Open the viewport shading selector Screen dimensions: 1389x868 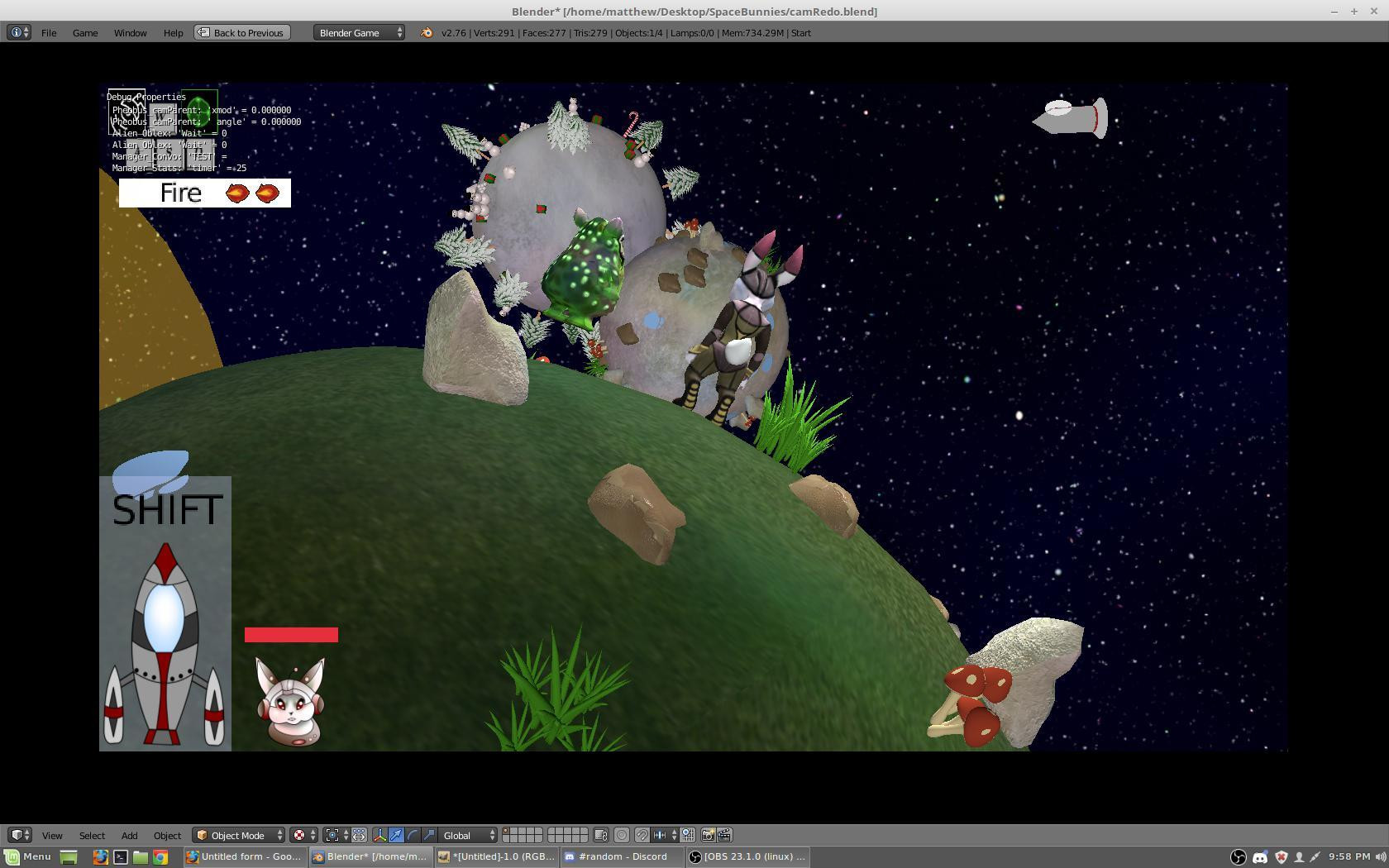coord(303,835)
